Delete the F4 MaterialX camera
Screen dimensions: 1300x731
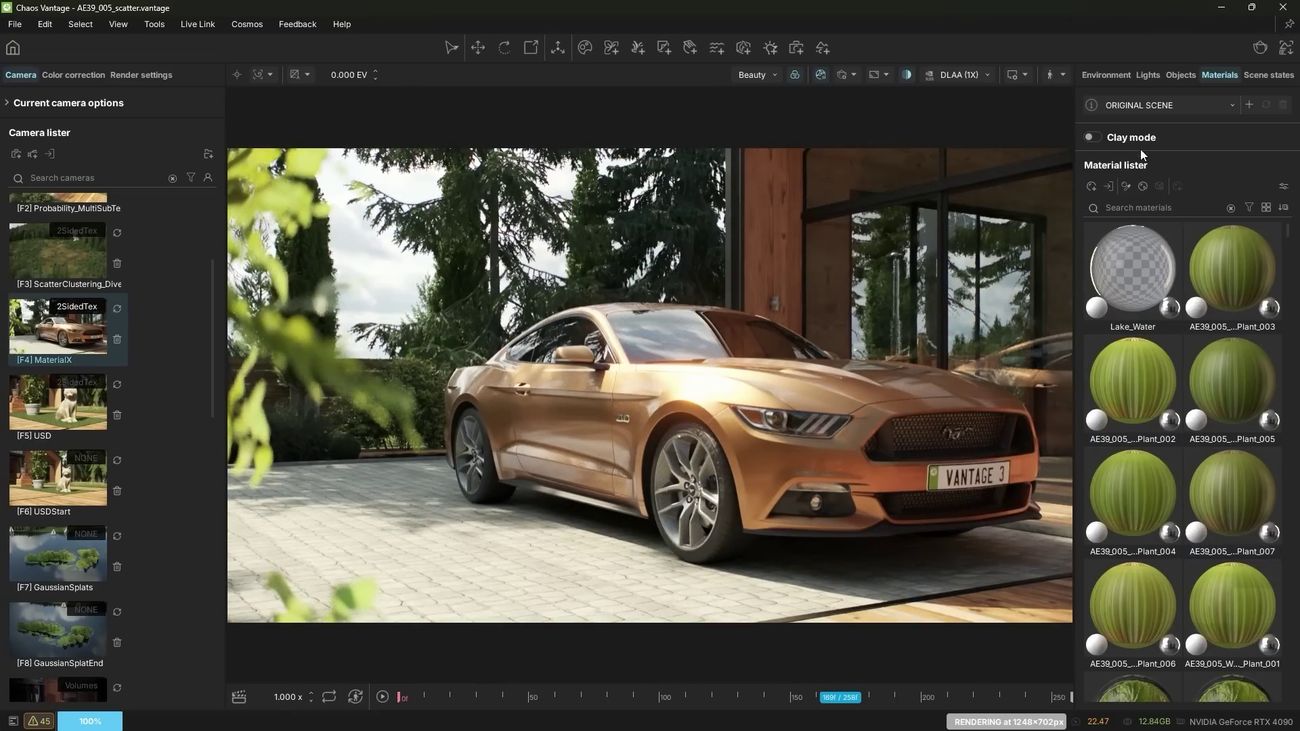pos(117,339)
